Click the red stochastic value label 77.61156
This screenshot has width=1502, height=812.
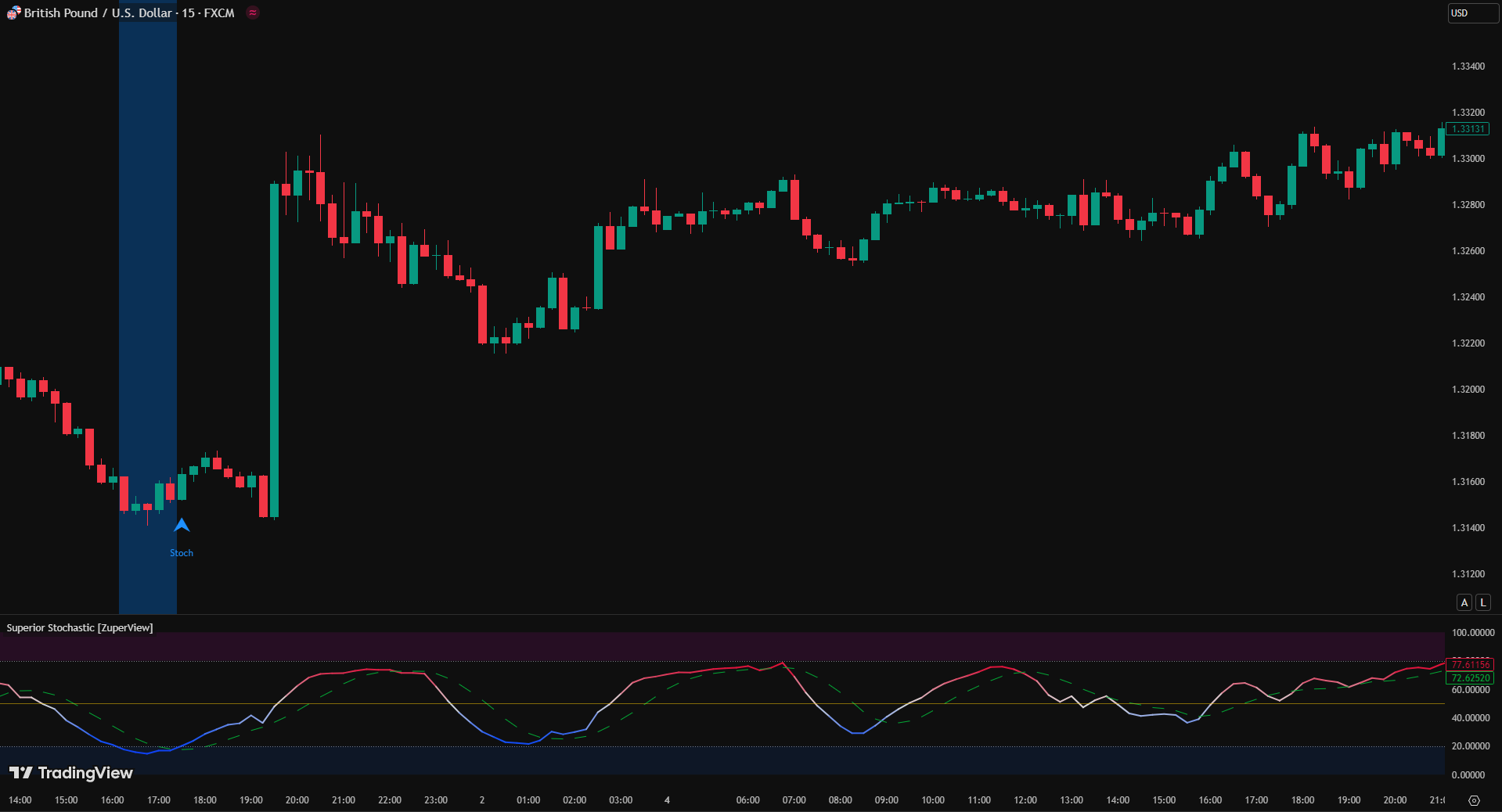pyautogui.click(x=1470, y=665)
